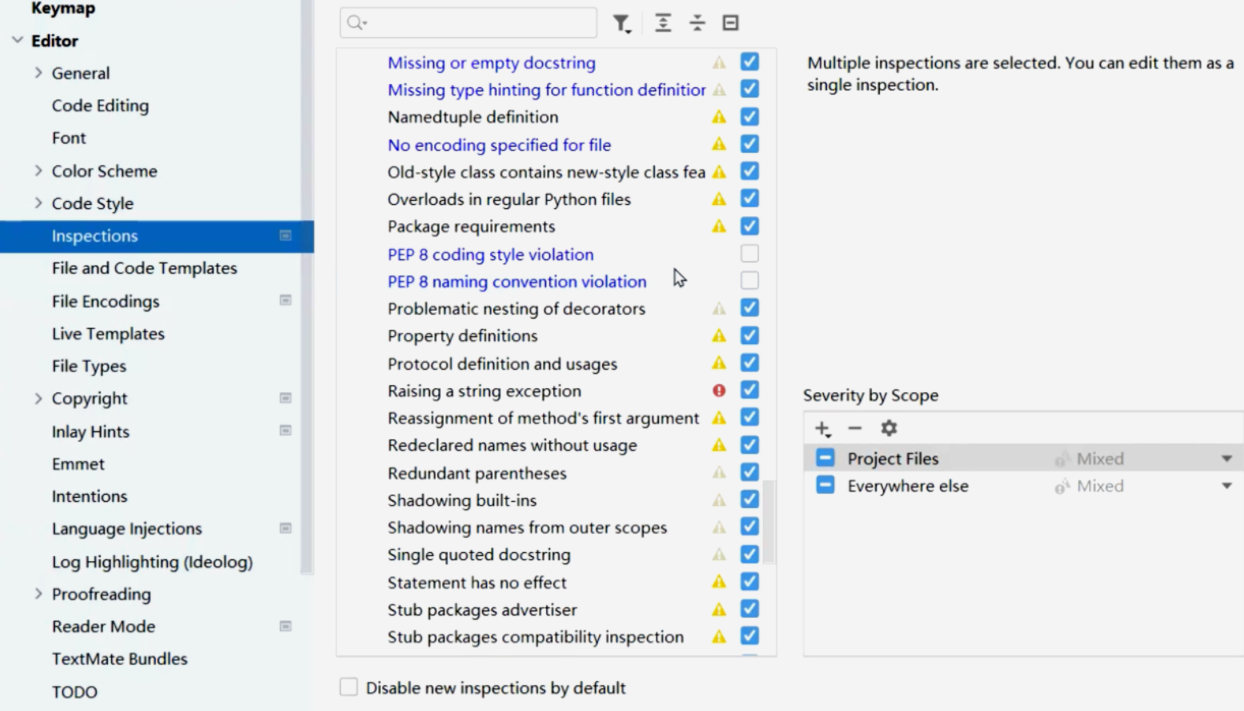
Task: Click weak warning icon for Shadowing built-ins
Action: (x=719, y=500)
